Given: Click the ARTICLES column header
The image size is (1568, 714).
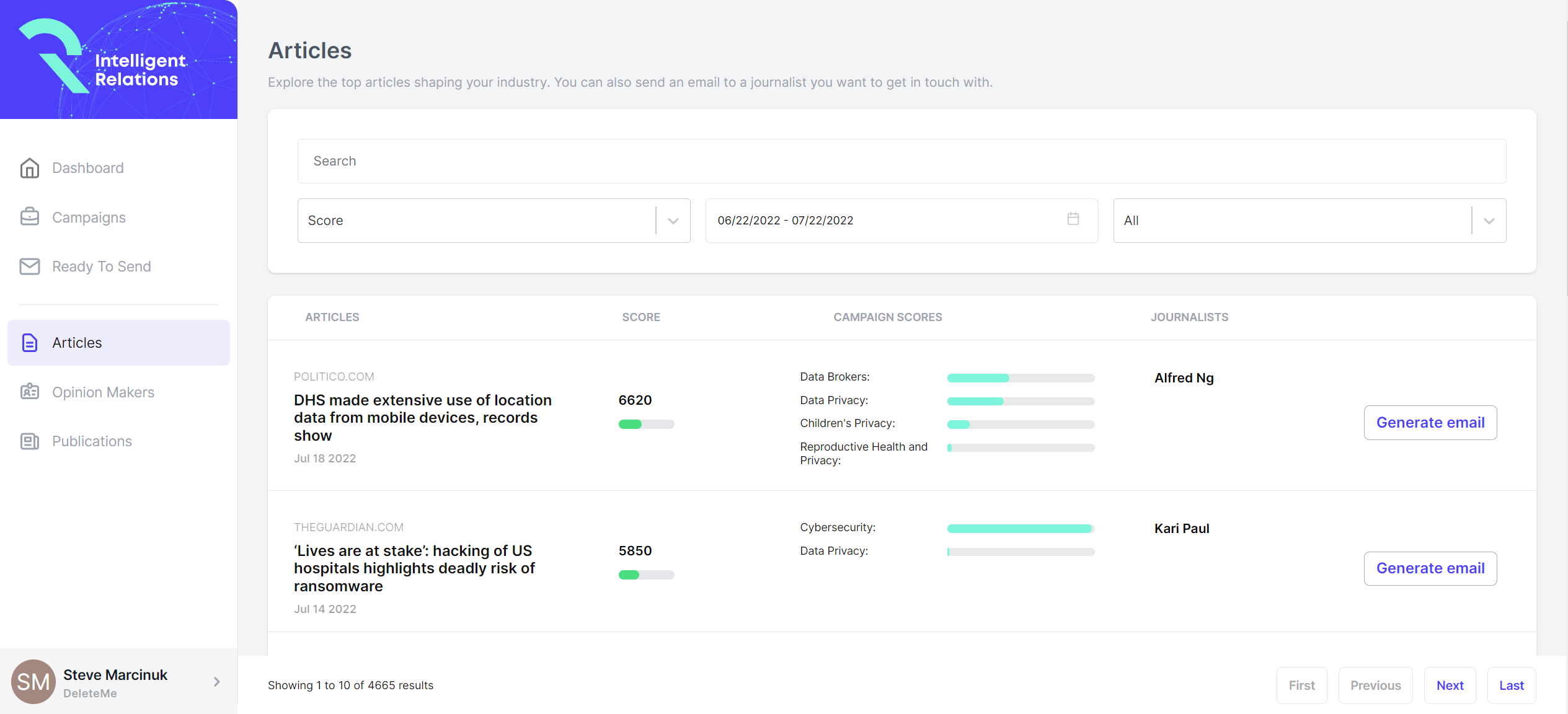Looking at the screenshot, I should point(332,317).
